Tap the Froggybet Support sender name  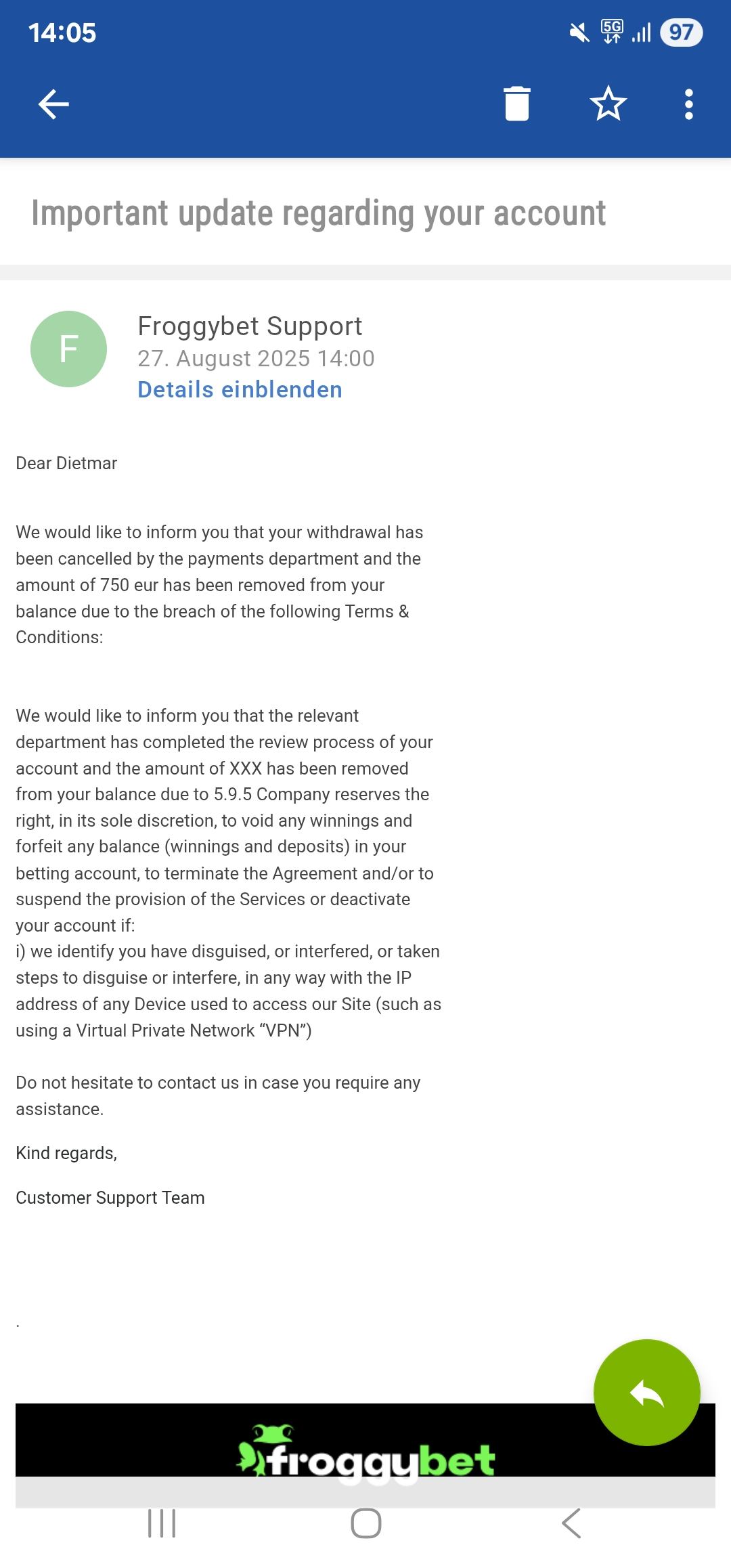250,326
